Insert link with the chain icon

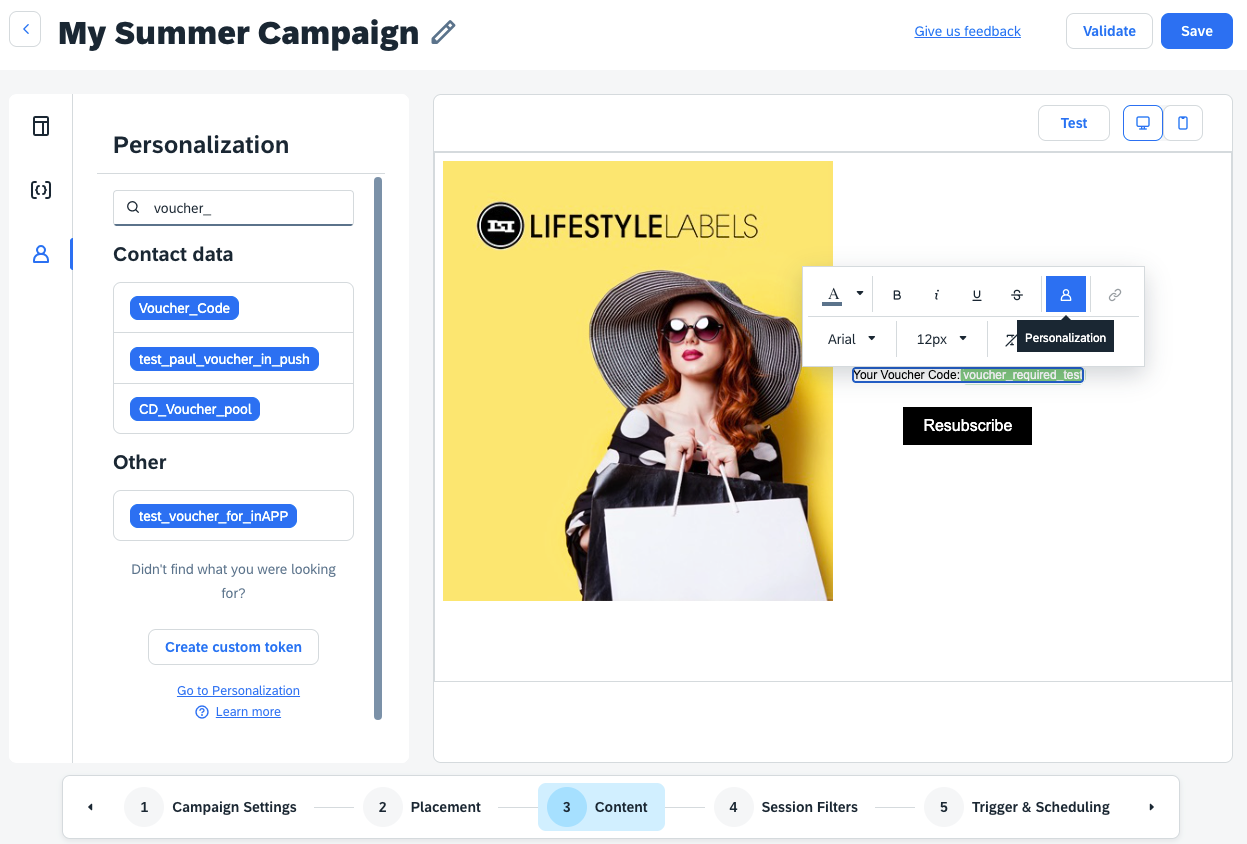click(x=1115, y=295)
